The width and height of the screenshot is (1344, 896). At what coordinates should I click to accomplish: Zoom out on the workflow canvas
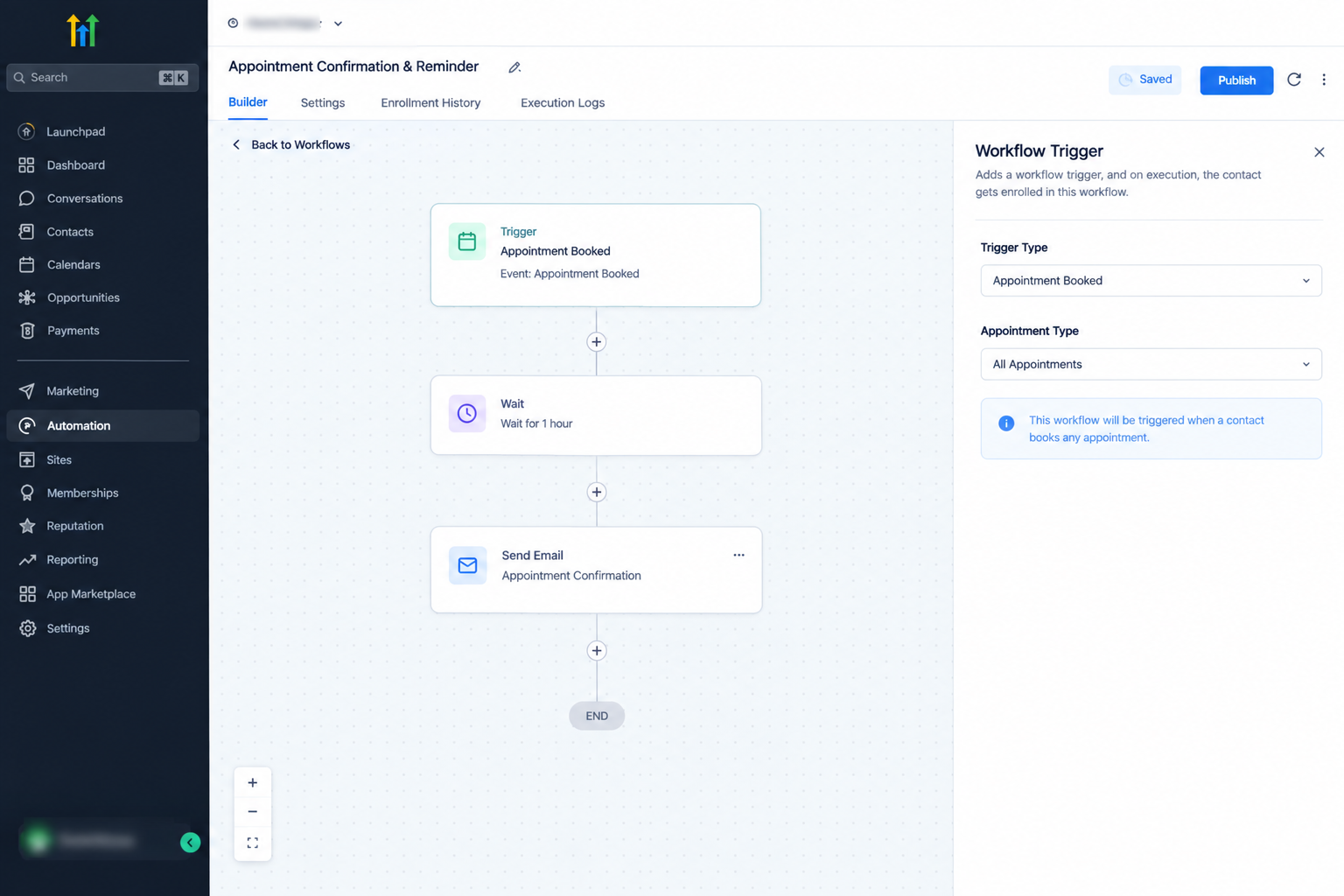[253, 812]
